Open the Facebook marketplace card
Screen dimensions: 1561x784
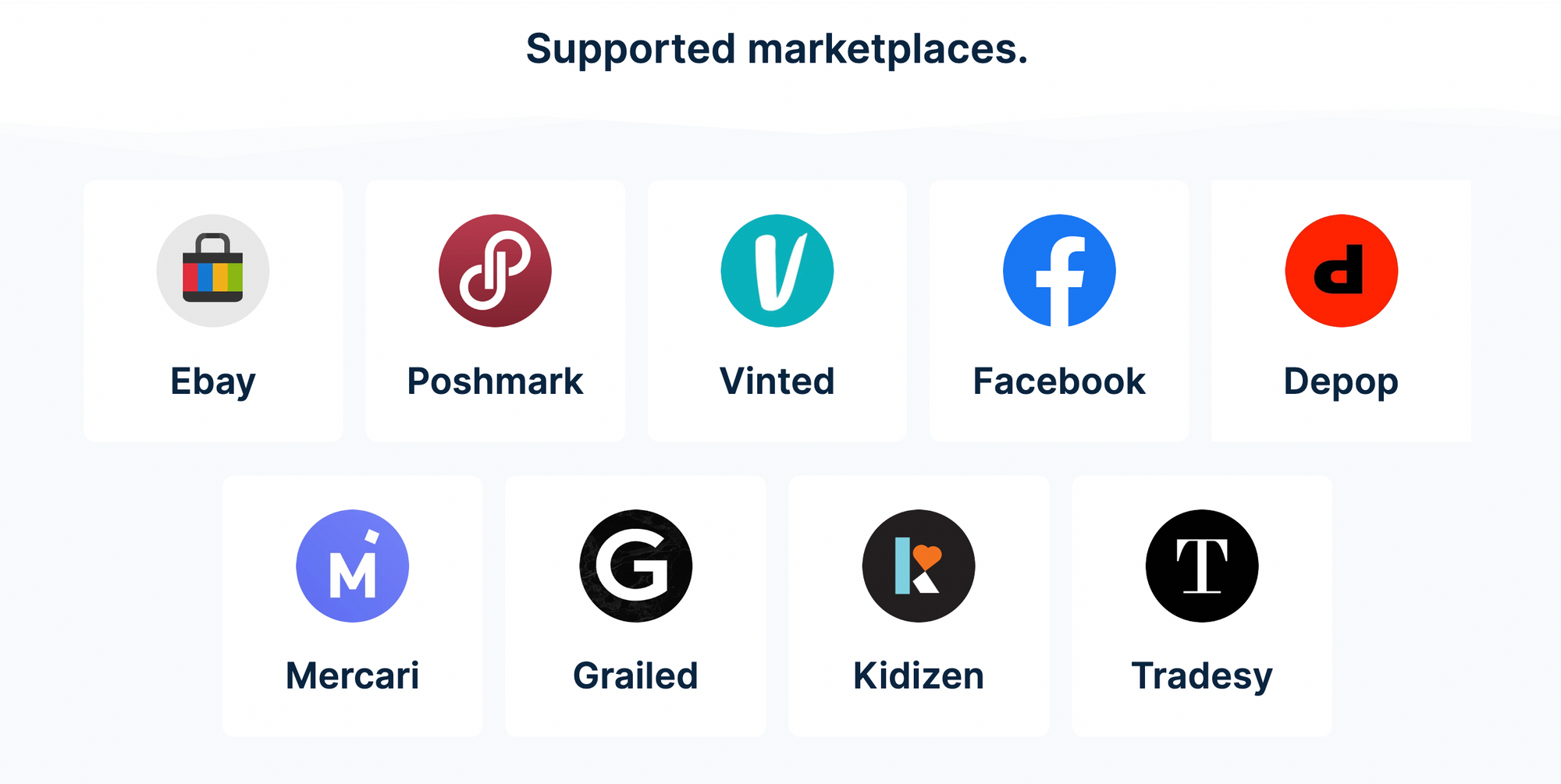tap(1058, 310)
